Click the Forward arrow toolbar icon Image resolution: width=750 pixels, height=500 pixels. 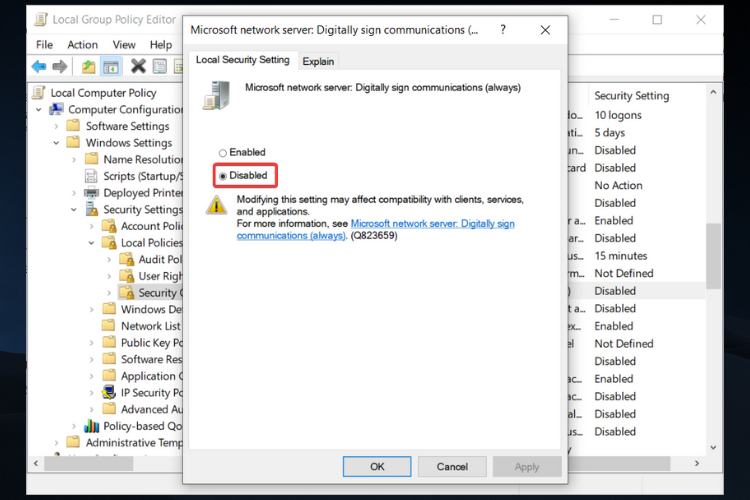coord(59,66)
